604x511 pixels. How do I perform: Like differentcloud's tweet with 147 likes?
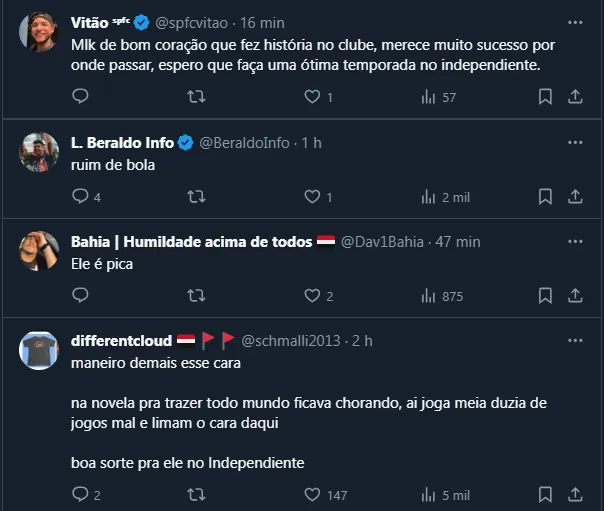coord(313,494)
